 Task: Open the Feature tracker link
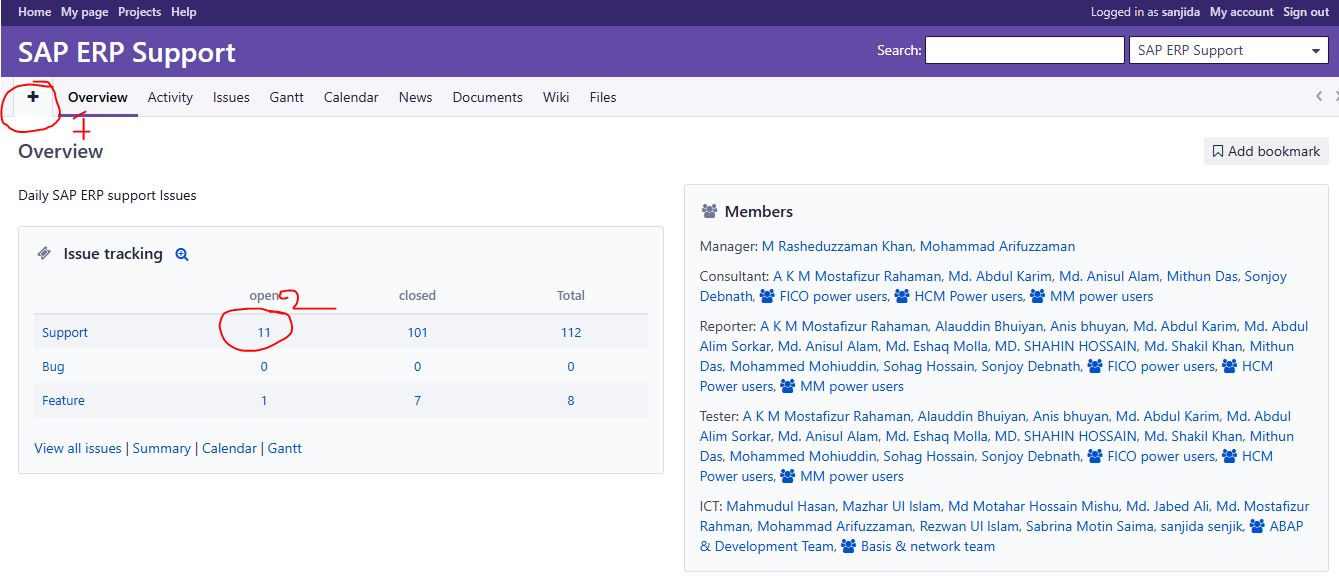[x=63, y=401]
